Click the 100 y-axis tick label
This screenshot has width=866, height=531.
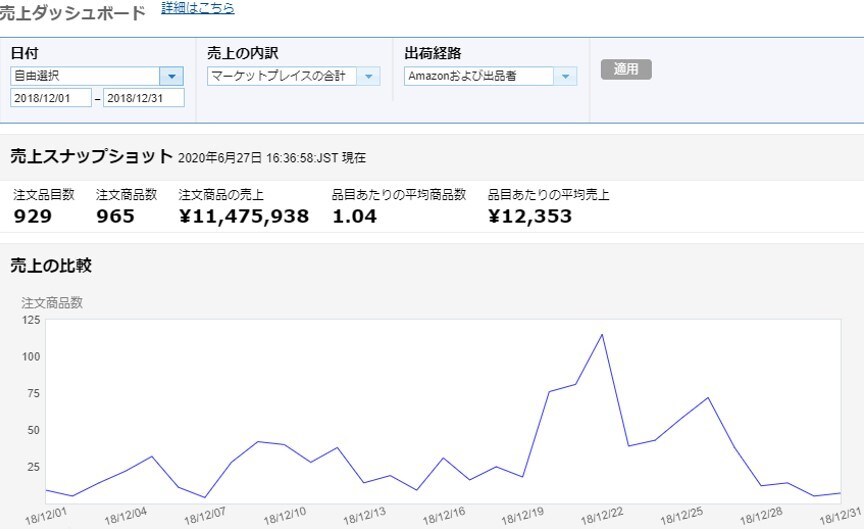point(31,356)
